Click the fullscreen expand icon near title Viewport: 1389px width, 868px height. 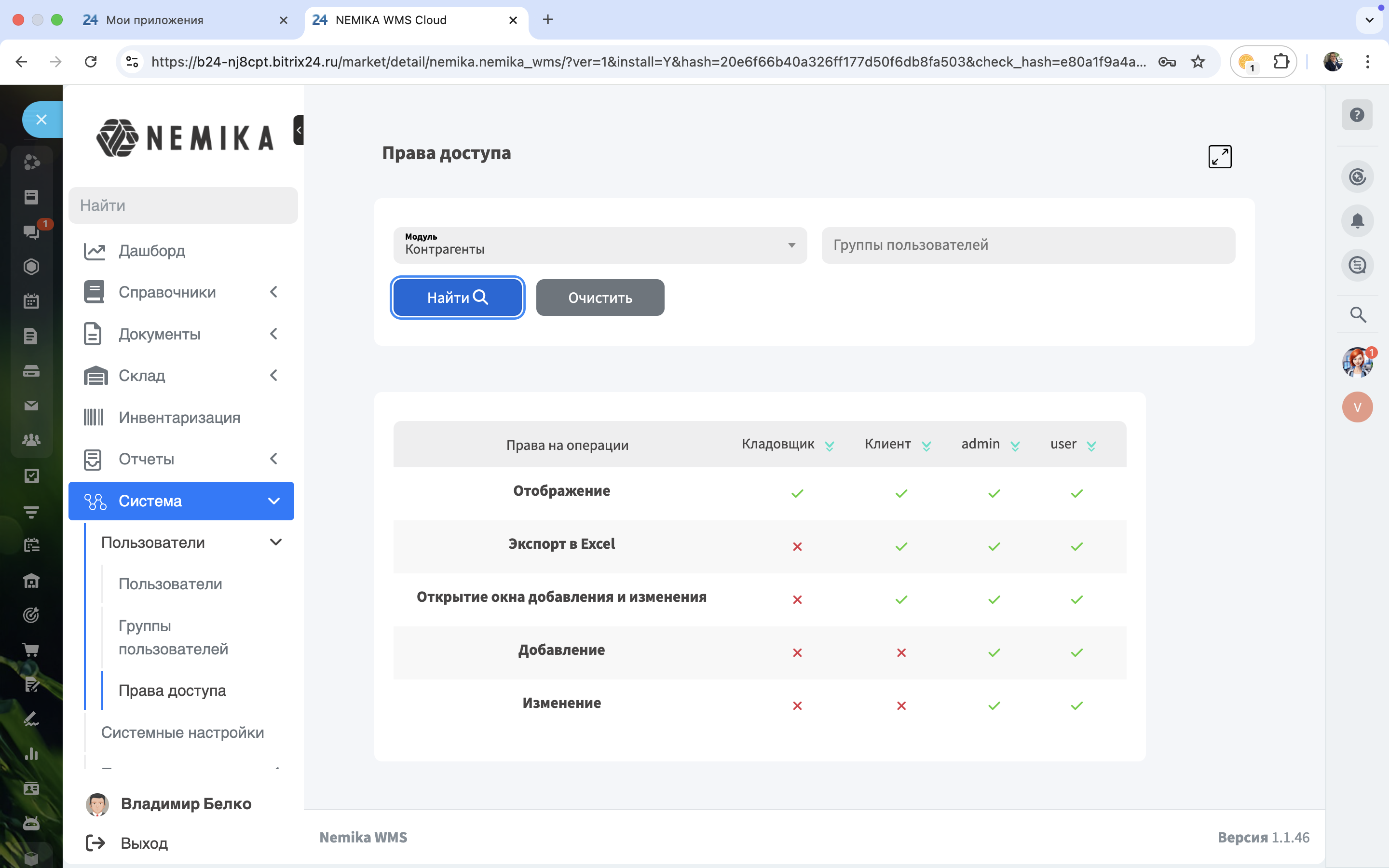[x=1220, y=156]
